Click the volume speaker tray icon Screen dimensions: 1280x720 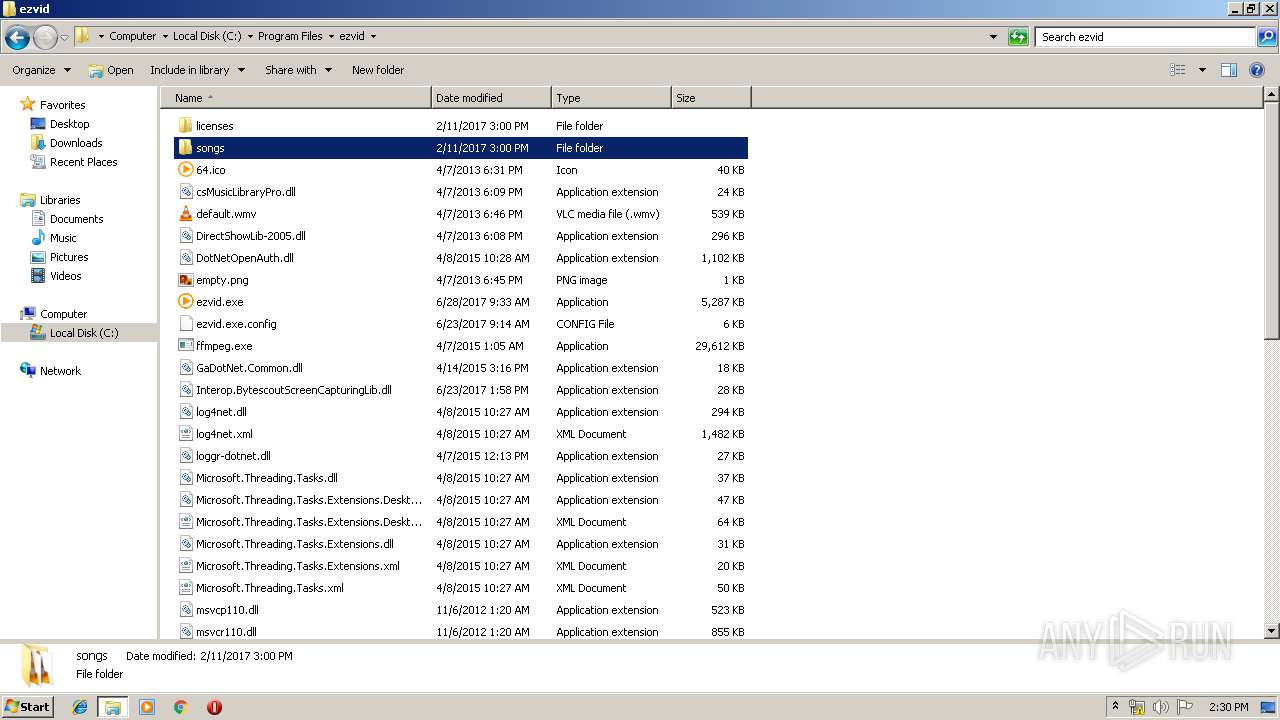click(x=1161, y=707)
